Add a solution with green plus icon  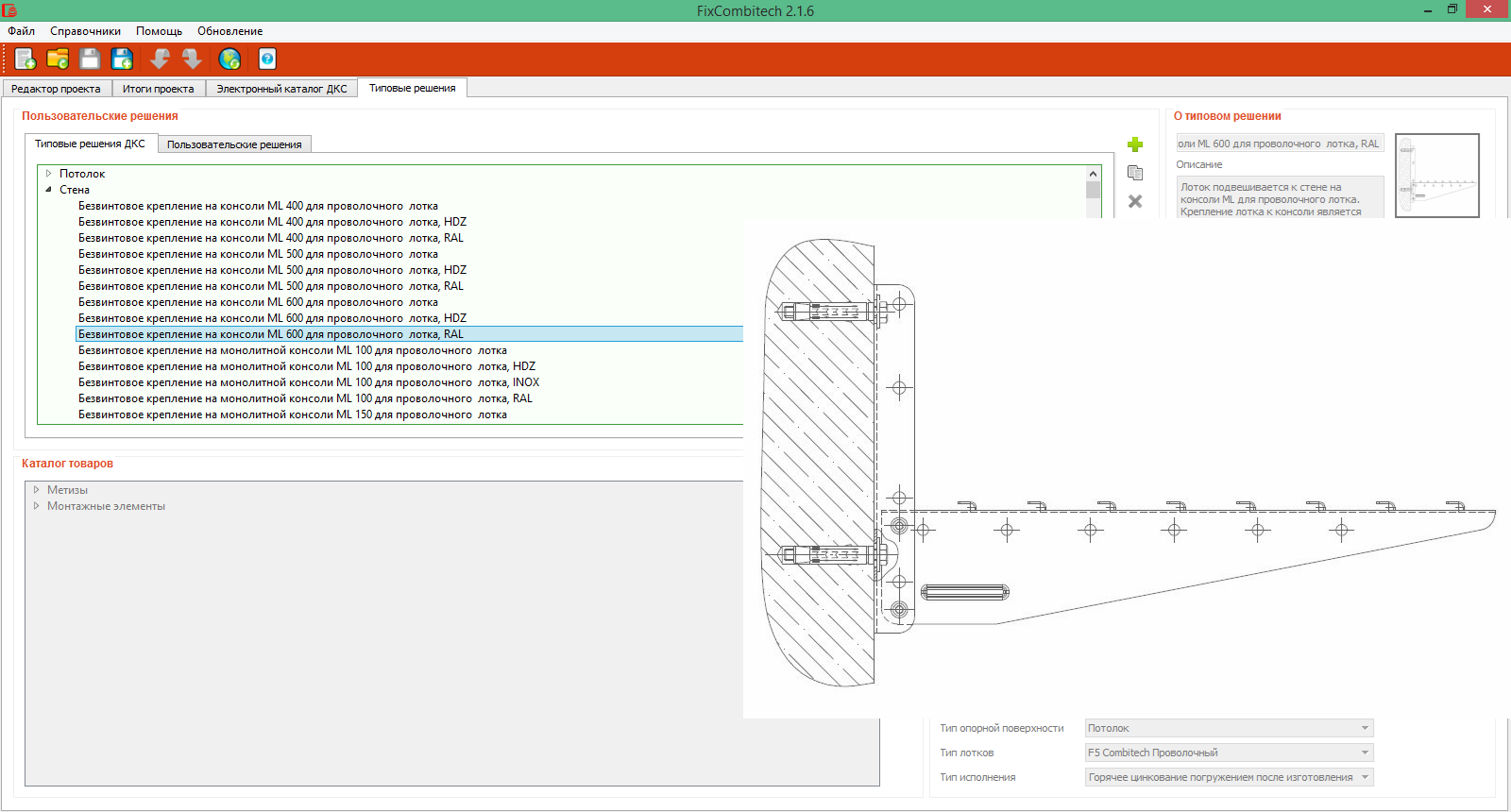coord(1135,144)
